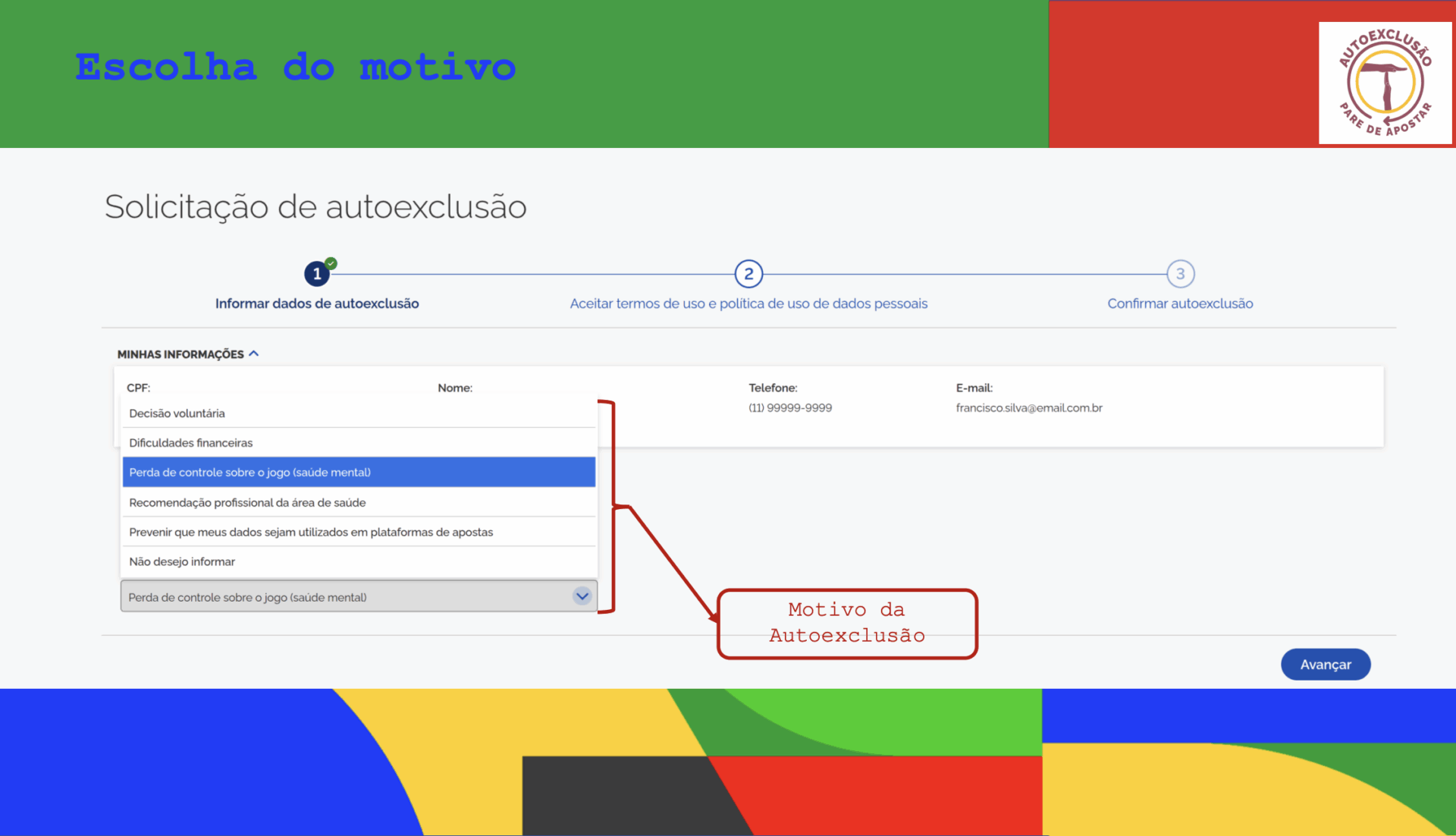Click step 2 circle in progress bar
Image resolution: width=1456 pixels, height=836 pixels.
tap(748, 274)
